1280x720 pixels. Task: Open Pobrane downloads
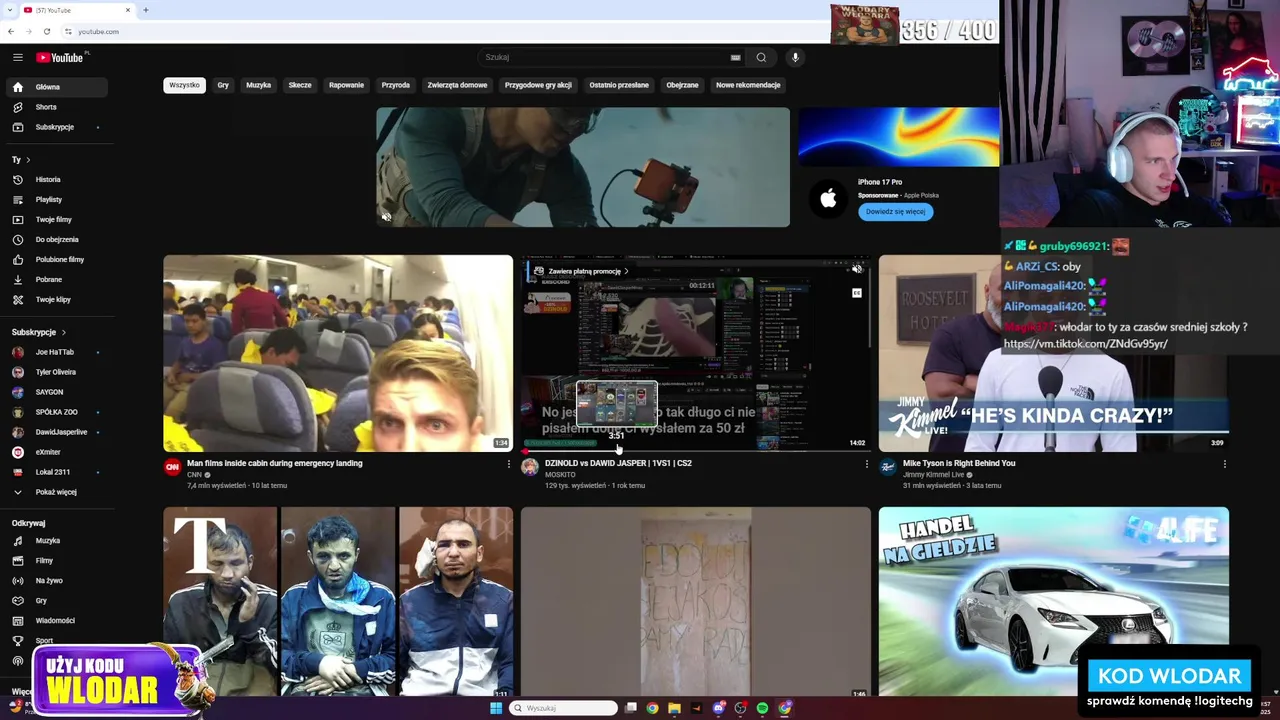point(56,280)
